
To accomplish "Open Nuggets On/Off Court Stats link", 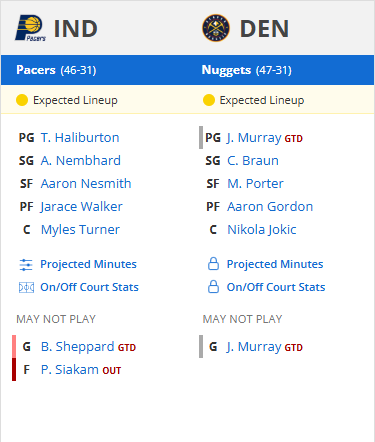I will (x=276, y=287).
